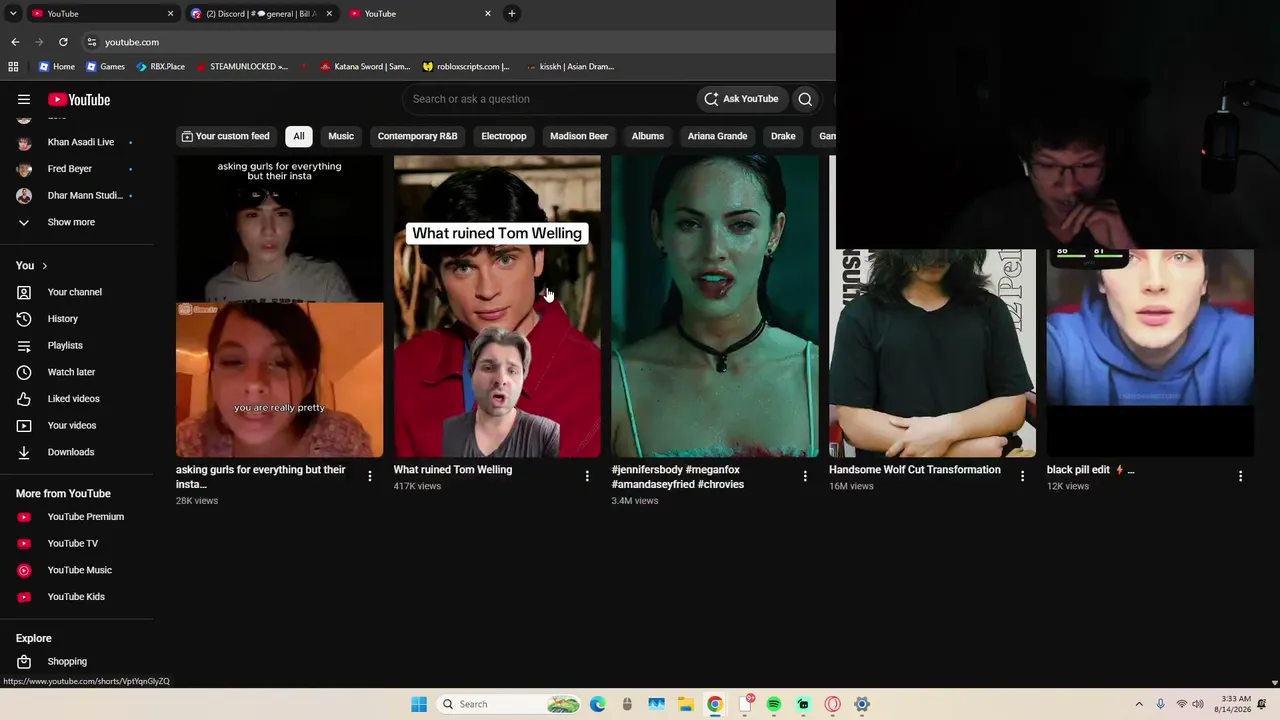This screenshot has width=1280, height=720.
Task: Open YouTube Kids from sidebar
Action: (77, 597)
